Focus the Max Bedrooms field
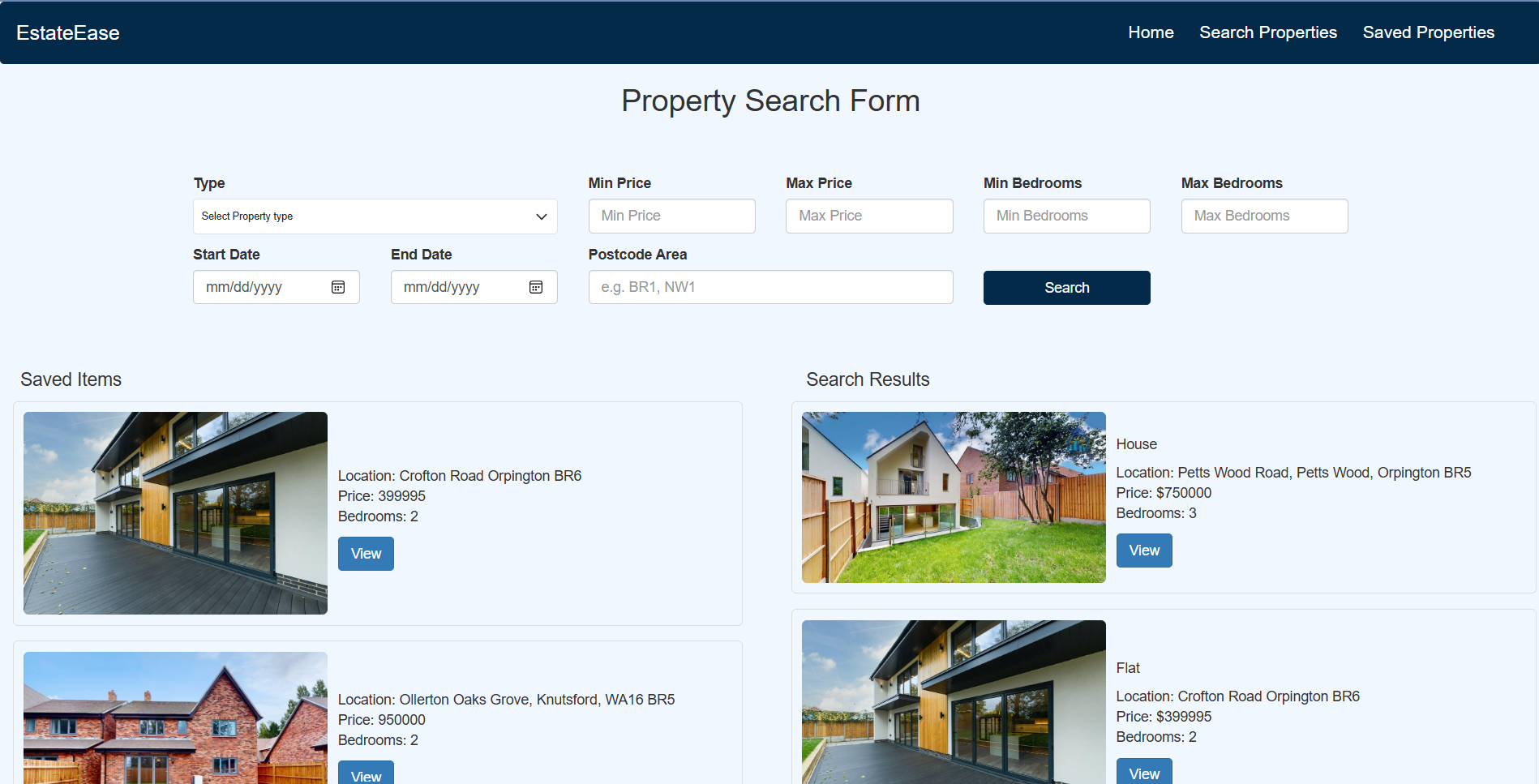The height and width of the screenshot is (784, 1539). [x=1264, y=216]
